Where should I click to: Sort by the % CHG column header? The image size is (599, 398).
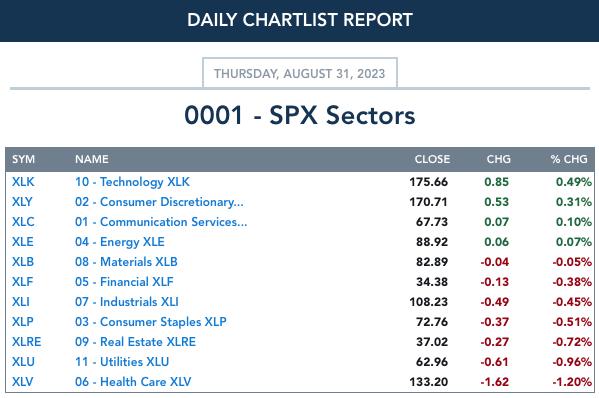tap(569, 159)
